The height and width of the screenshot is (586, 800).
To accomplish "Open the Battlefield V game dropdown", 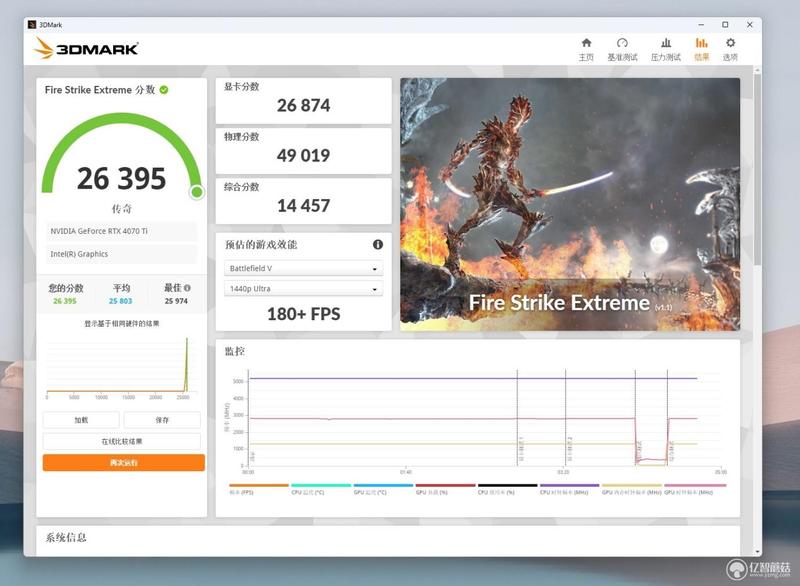I will [x=304, y=268].
